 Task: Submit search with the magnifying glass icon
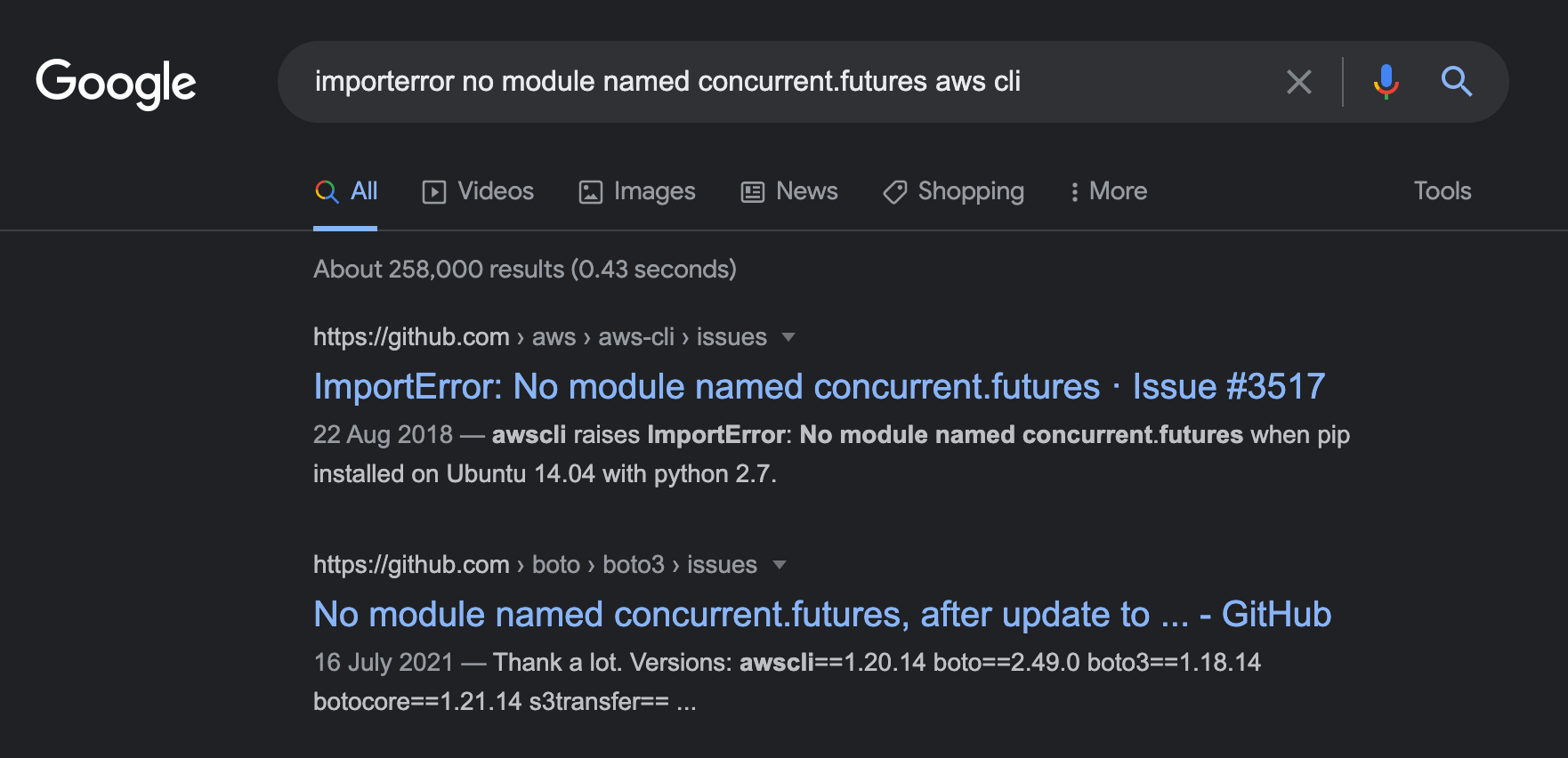click(1456, 82)
